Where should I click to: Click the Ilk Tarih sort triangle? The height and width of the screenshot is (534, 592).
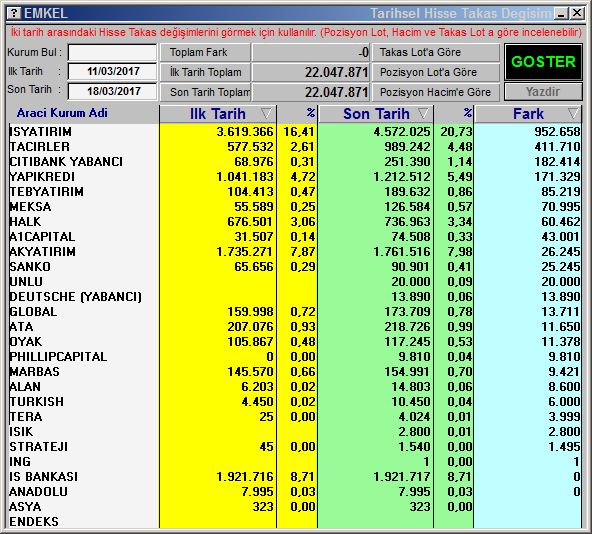[x=266, y=113]
